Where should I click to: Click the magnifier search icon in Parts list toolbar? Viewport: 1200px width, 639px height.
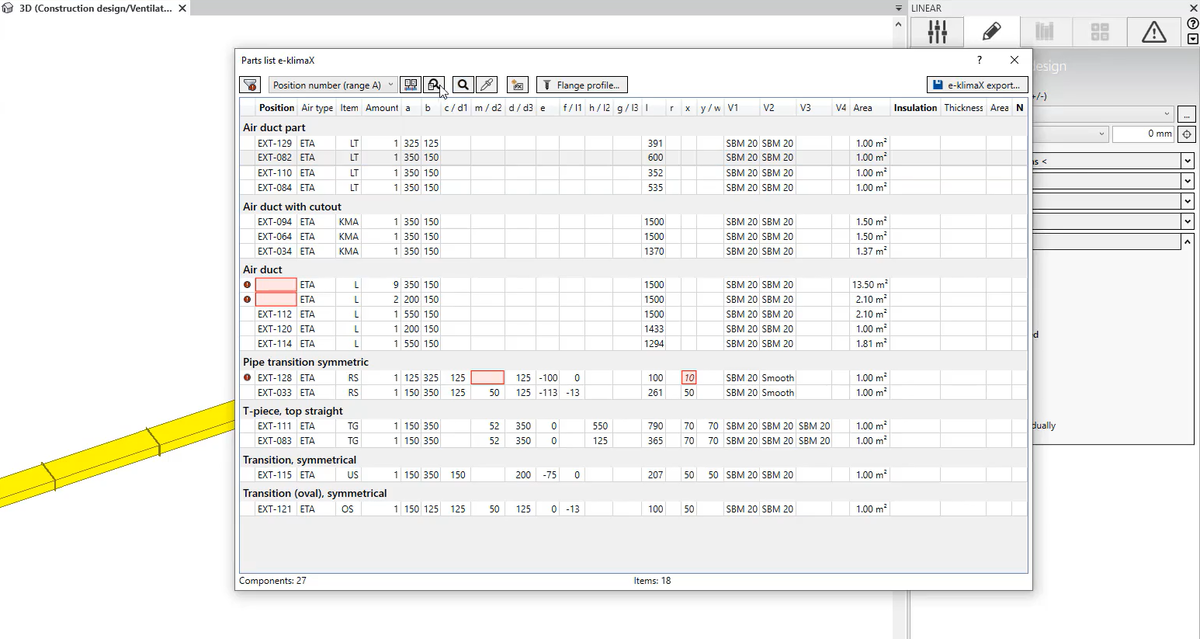tap(463, 85)
